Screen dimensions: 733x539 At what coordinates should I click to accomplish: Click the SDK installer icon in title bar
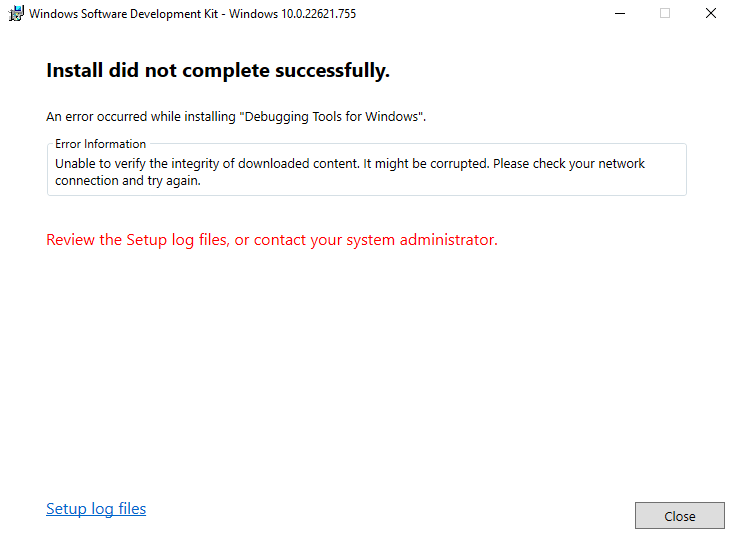click(16, 14)
